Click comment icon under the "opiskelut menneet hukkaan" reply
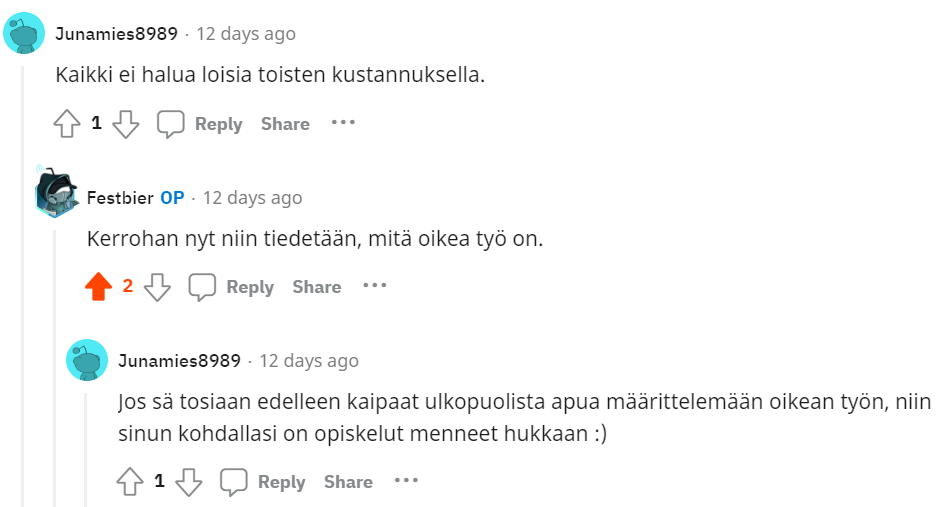This screenshot has width=939, height=507. tap(234, 482)
